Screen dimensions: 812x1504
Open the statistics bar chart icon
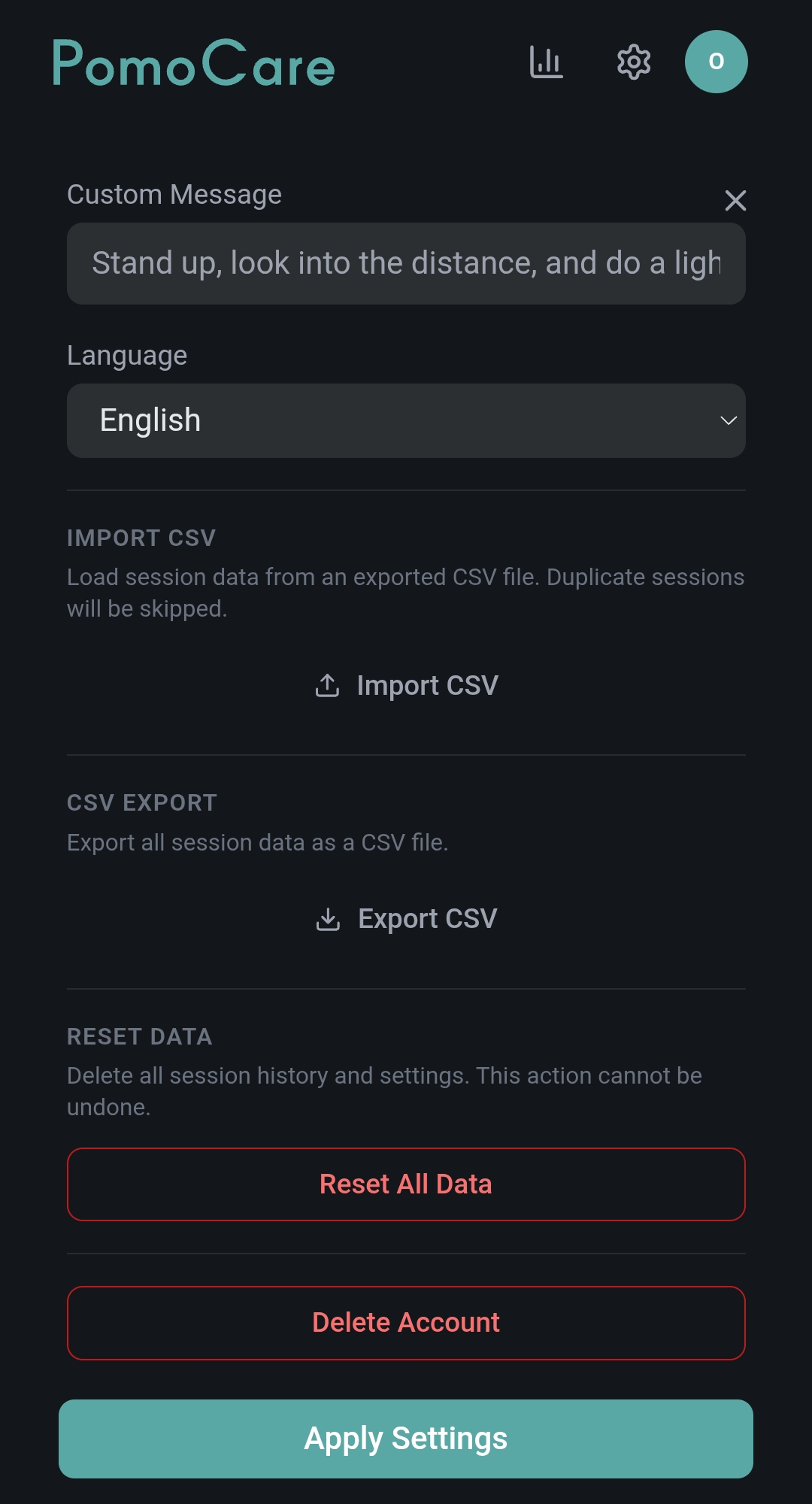[546, 62]
